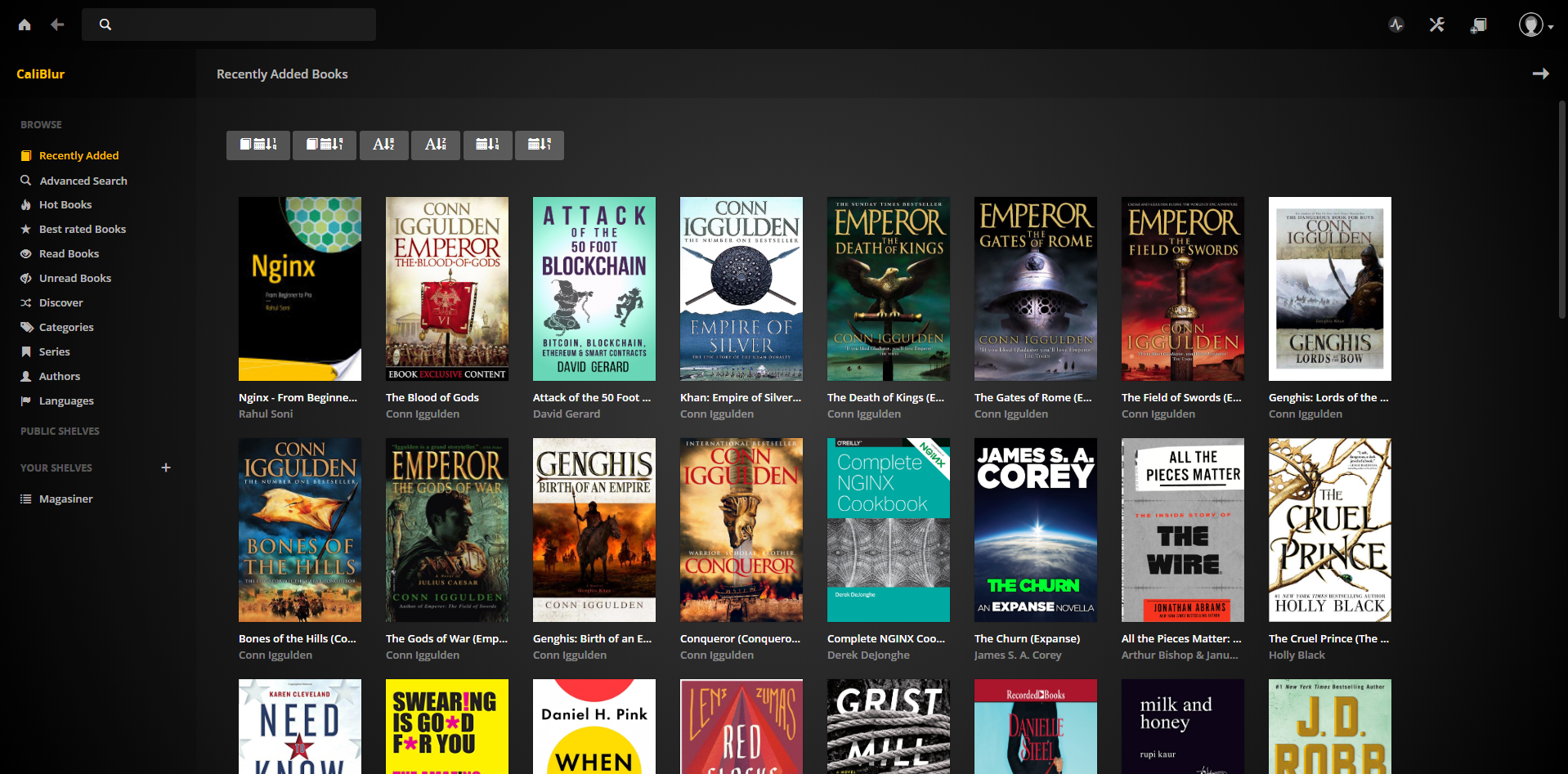Open the user profile dropdown
The width and height of the screenshot is (1568, 774).
(x=1535, y=25)
